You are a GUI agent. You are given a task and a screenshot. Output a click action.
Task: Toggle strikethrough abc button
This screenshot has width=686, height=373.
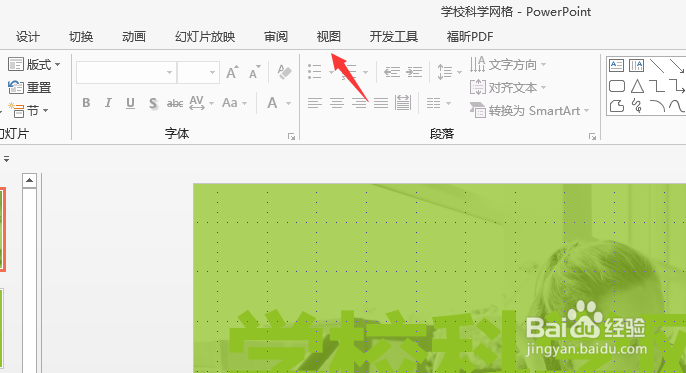tap(175, 103)
